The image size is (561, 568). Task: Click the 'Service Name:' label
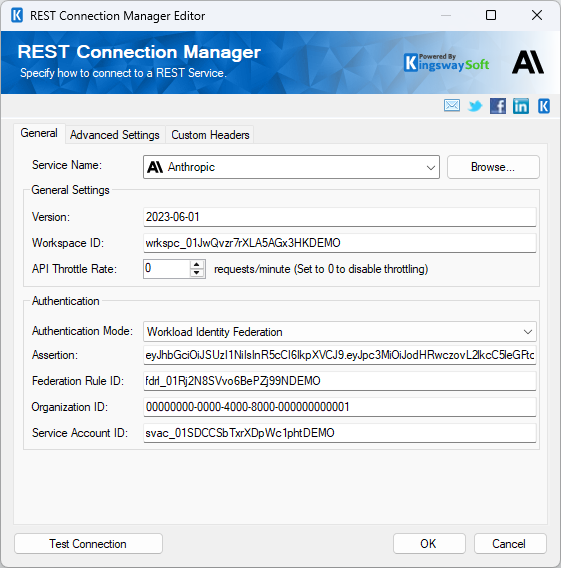pos(67,165)
